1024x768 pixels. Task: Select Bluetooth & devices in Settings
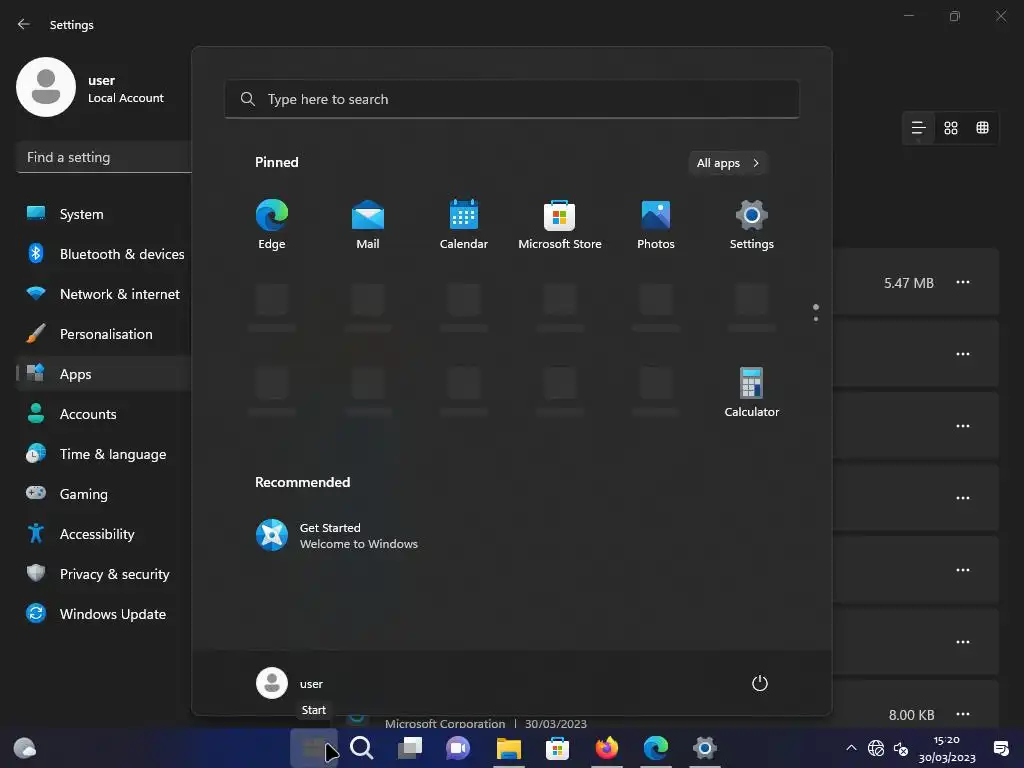pos(104,254)
